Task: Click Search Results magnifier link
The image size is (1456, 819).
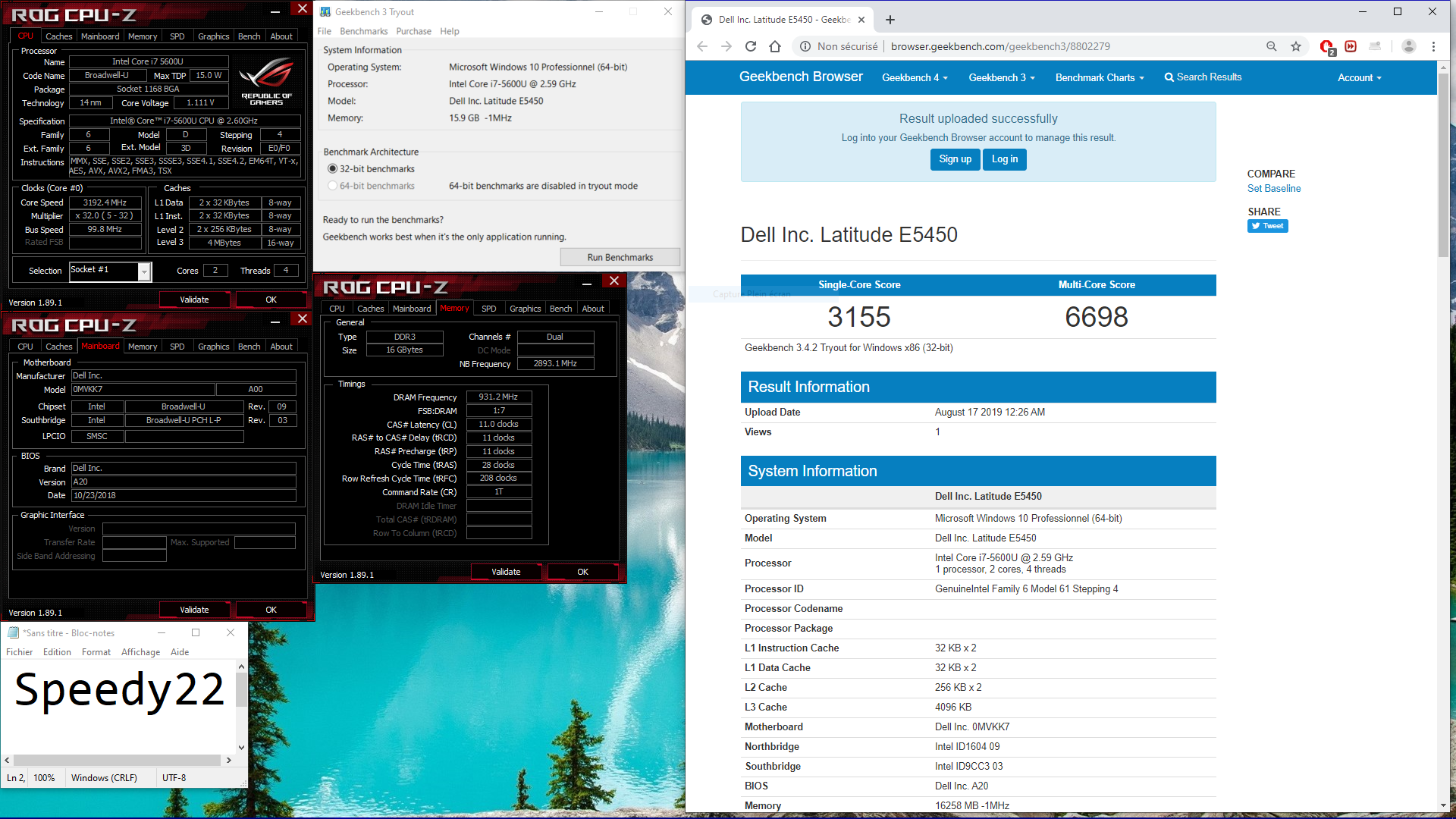Action: pyautogui.click(x=1203, y=77)
